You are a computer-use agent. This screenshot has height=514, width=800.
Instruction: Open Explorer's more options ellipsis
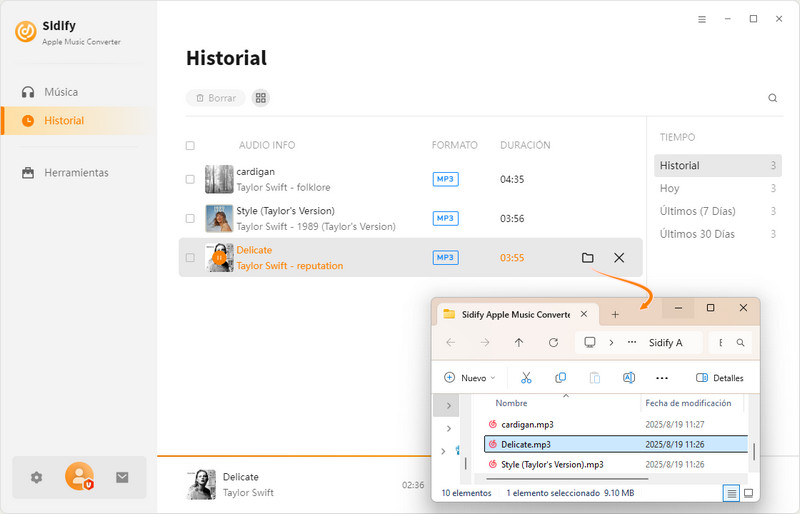click(662, 378)
